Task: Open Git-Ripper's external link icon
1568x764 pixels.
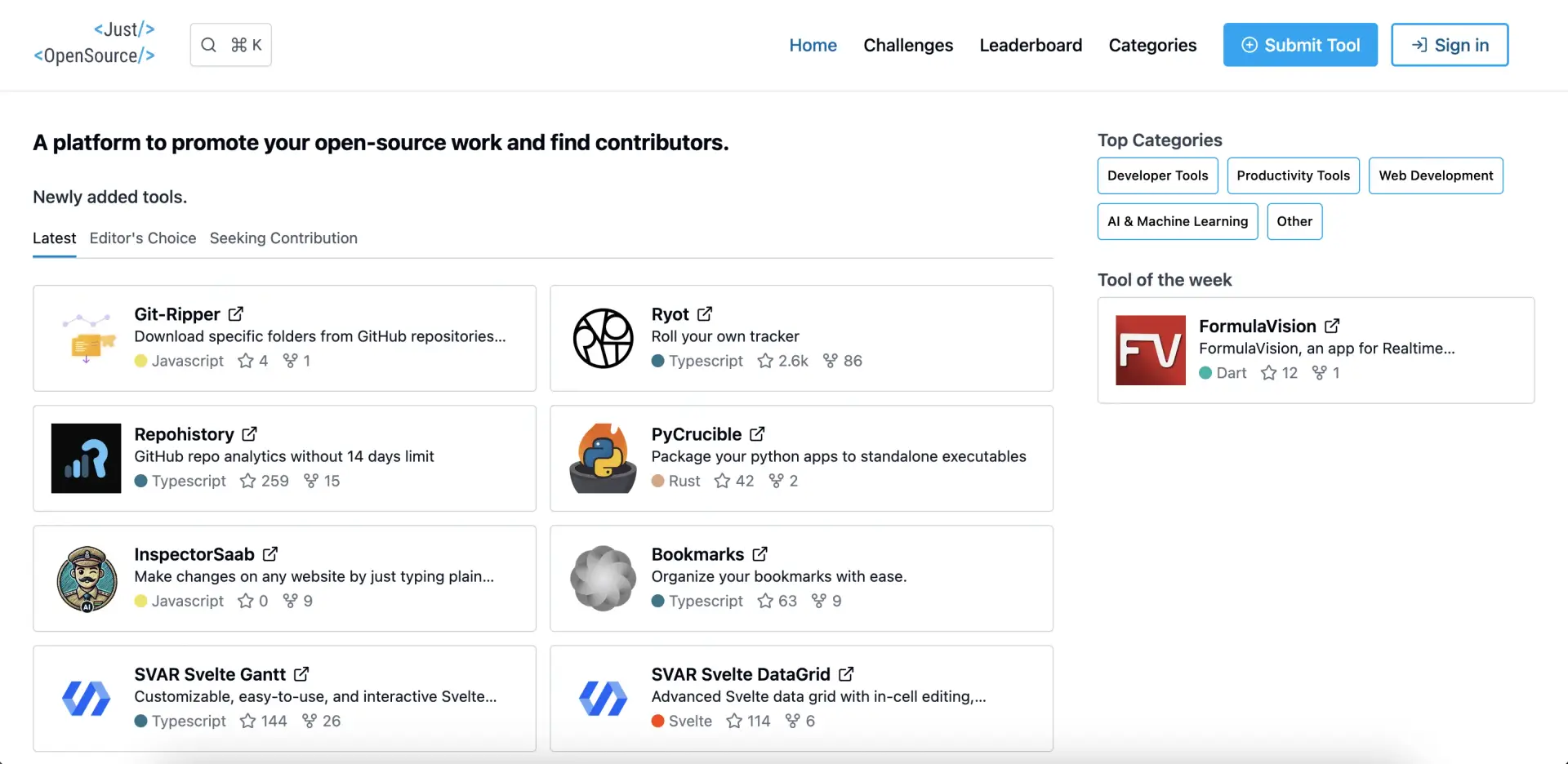Action: [x=234, y=313]
